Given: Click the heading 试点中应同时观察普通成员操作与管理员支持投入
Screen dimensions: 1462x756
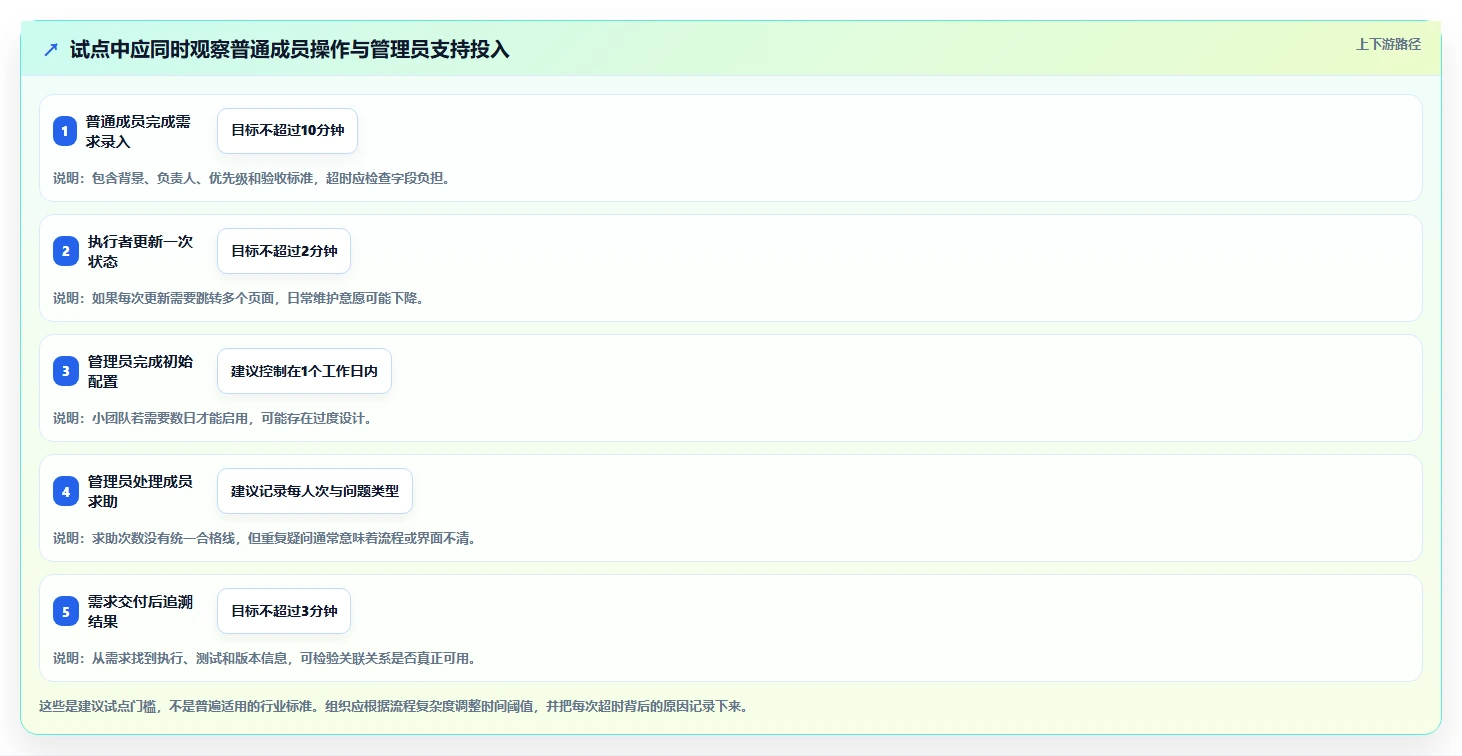Looking at the screenshot, I should pyautogui.click(x=290, y=50).
